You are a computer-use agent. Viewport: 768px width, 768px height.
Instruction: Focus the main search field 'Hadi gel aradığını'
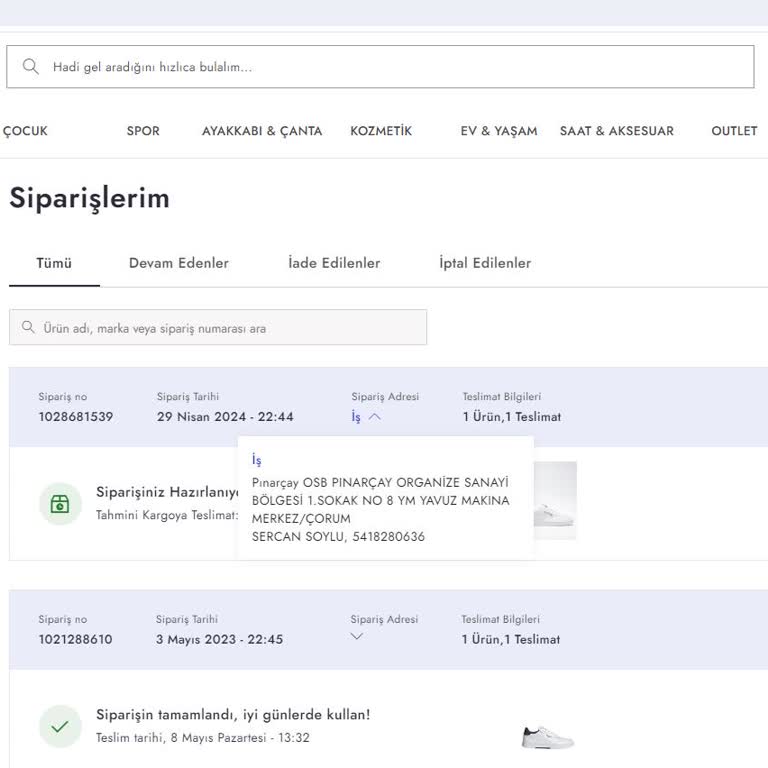380,67
